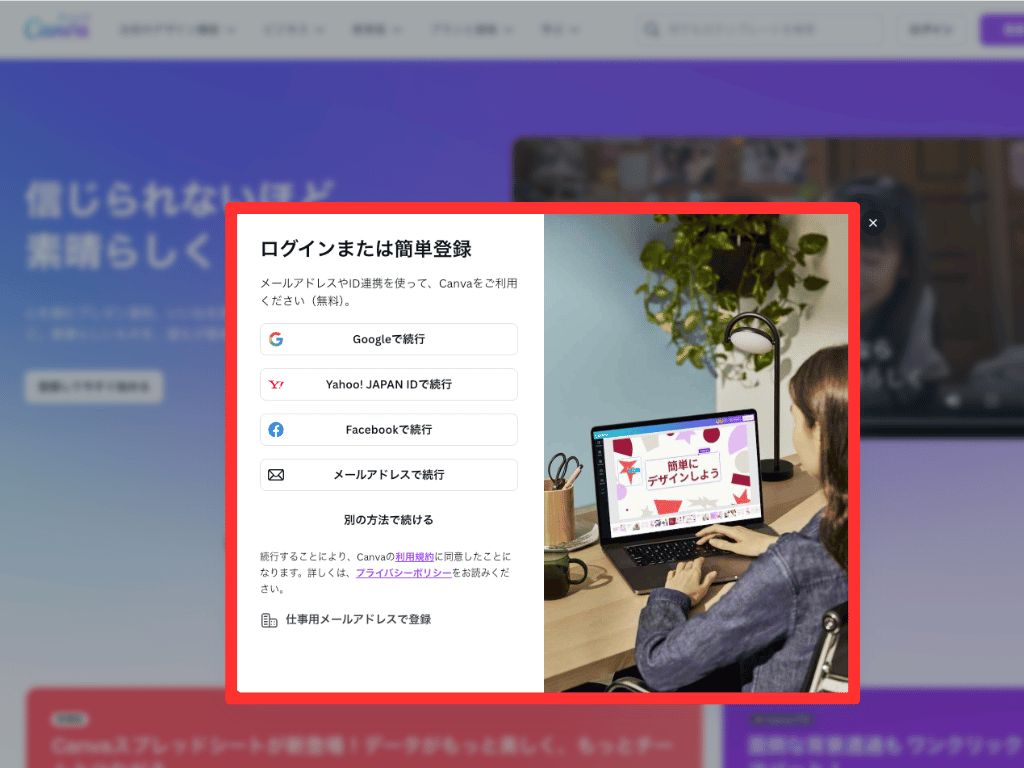Close the login dialog with X
1024x768 pixels.
873,223
